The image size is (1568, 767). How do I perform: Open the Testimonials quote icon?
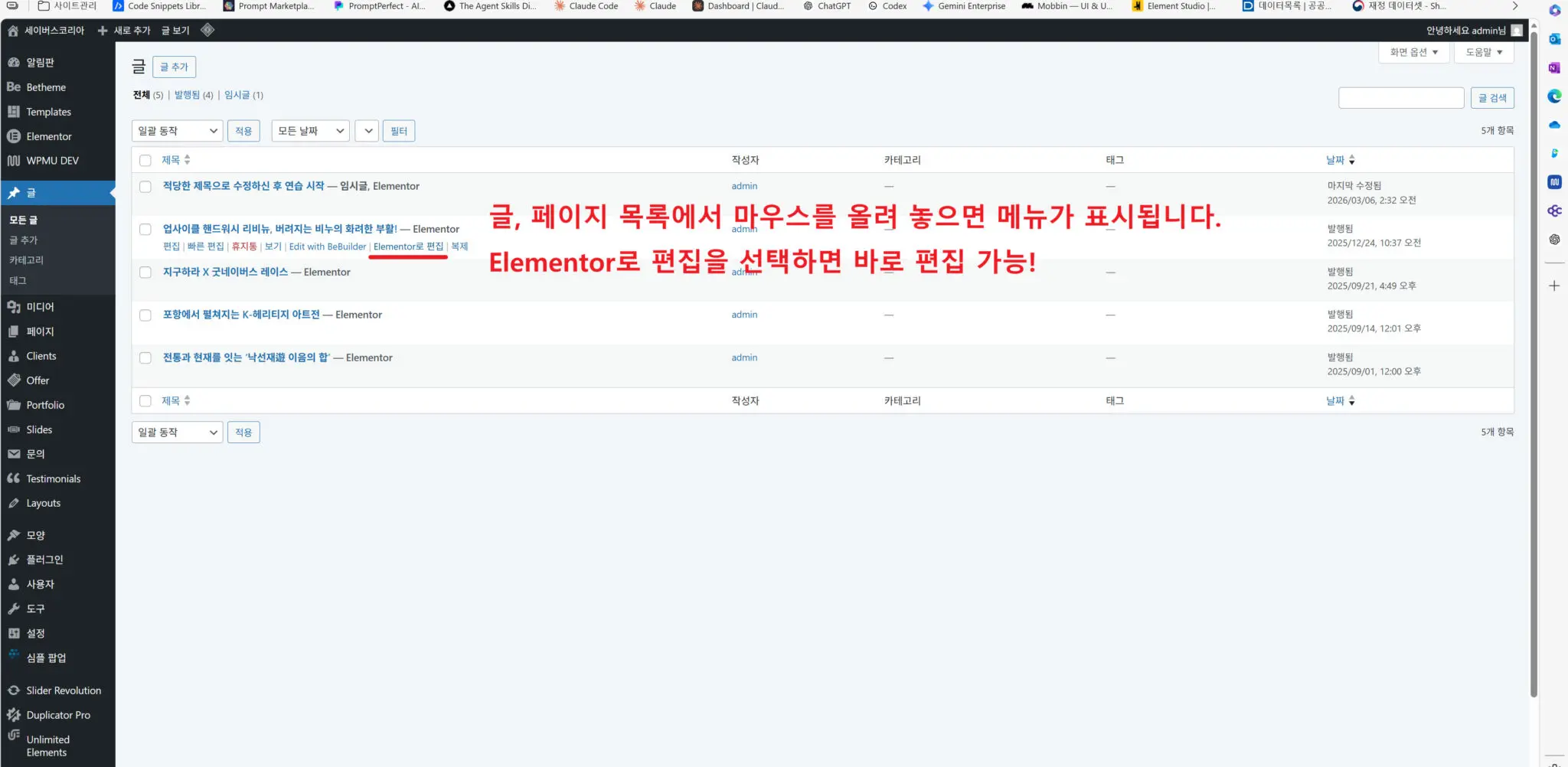tap(14, 478)
